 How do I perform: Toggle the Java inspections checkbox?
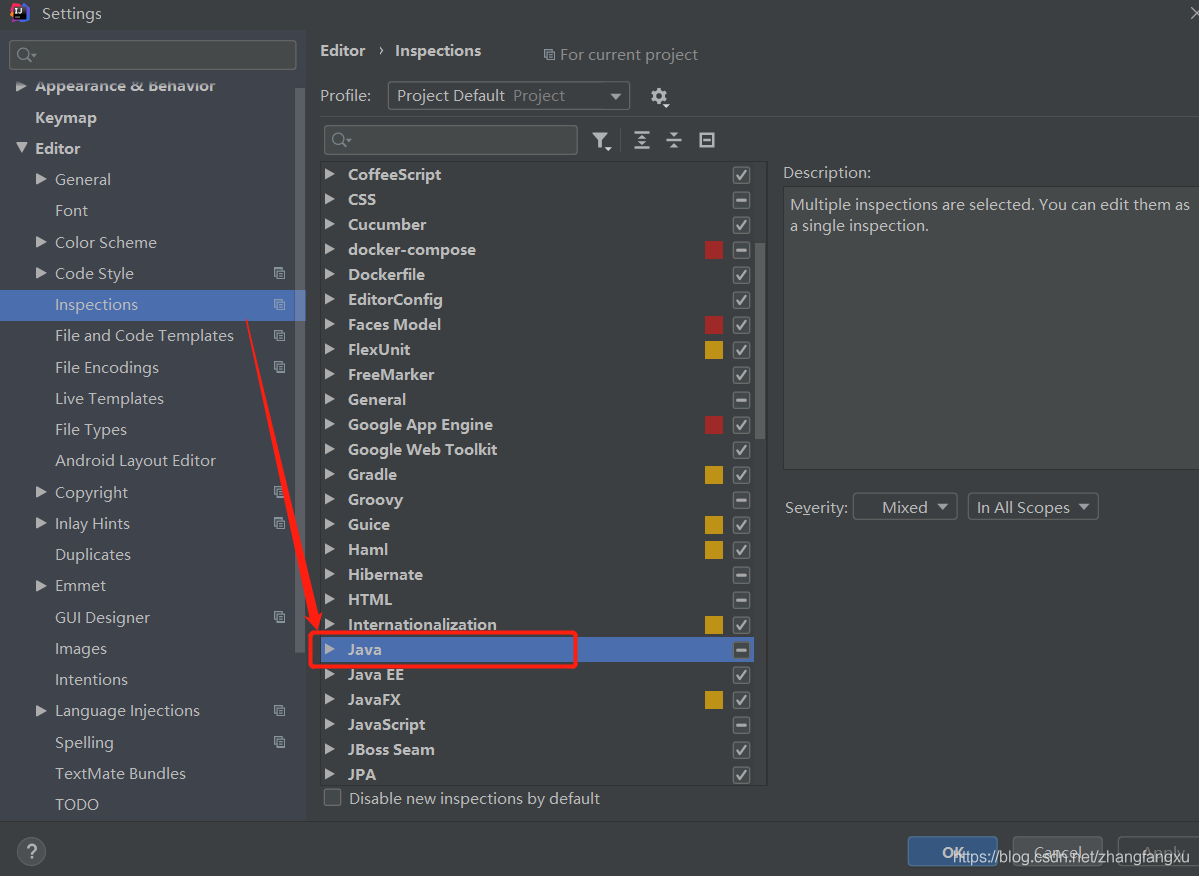[x=741, y=650]
